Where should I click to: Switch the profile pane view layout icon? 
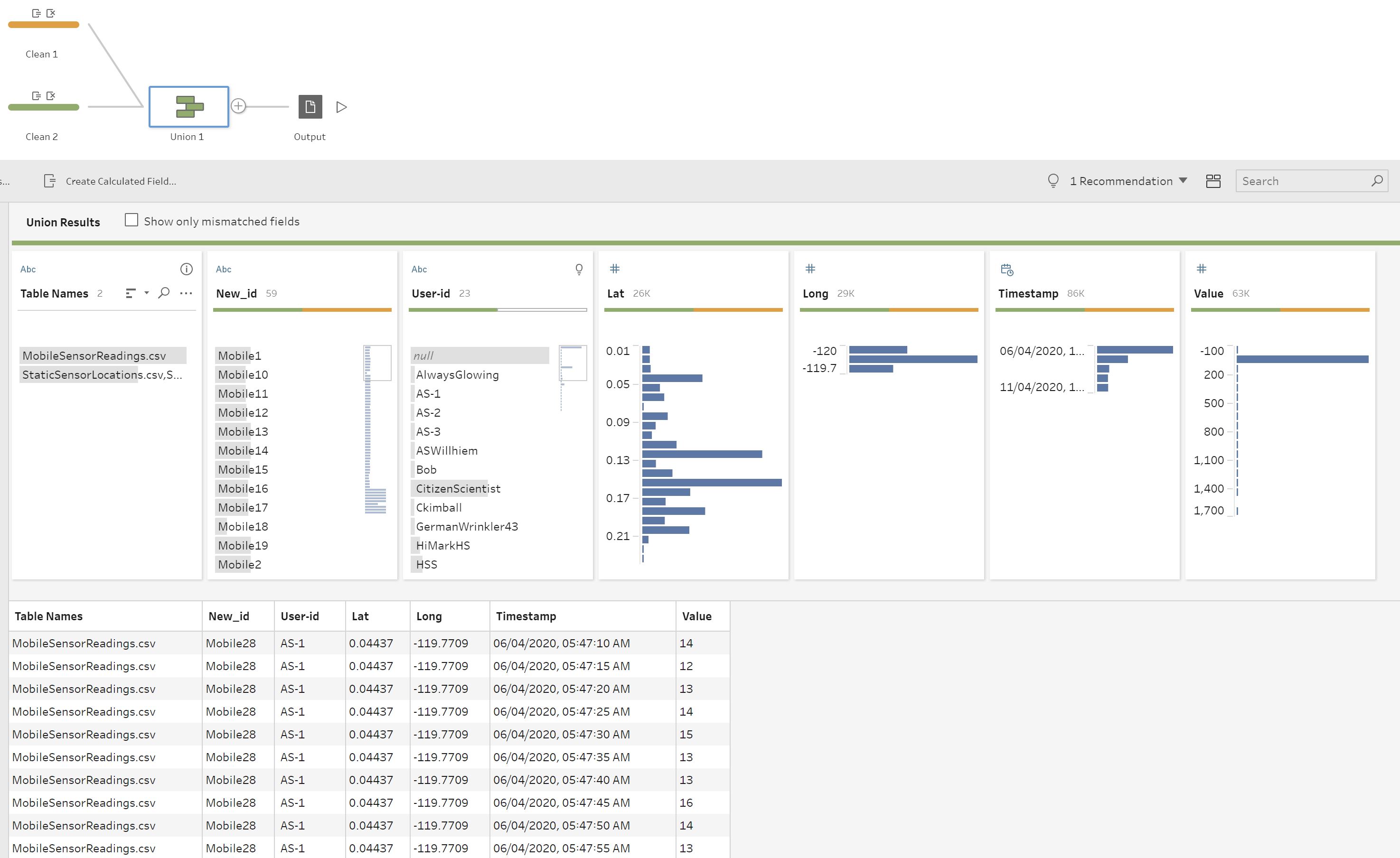tap(1213, 181)
